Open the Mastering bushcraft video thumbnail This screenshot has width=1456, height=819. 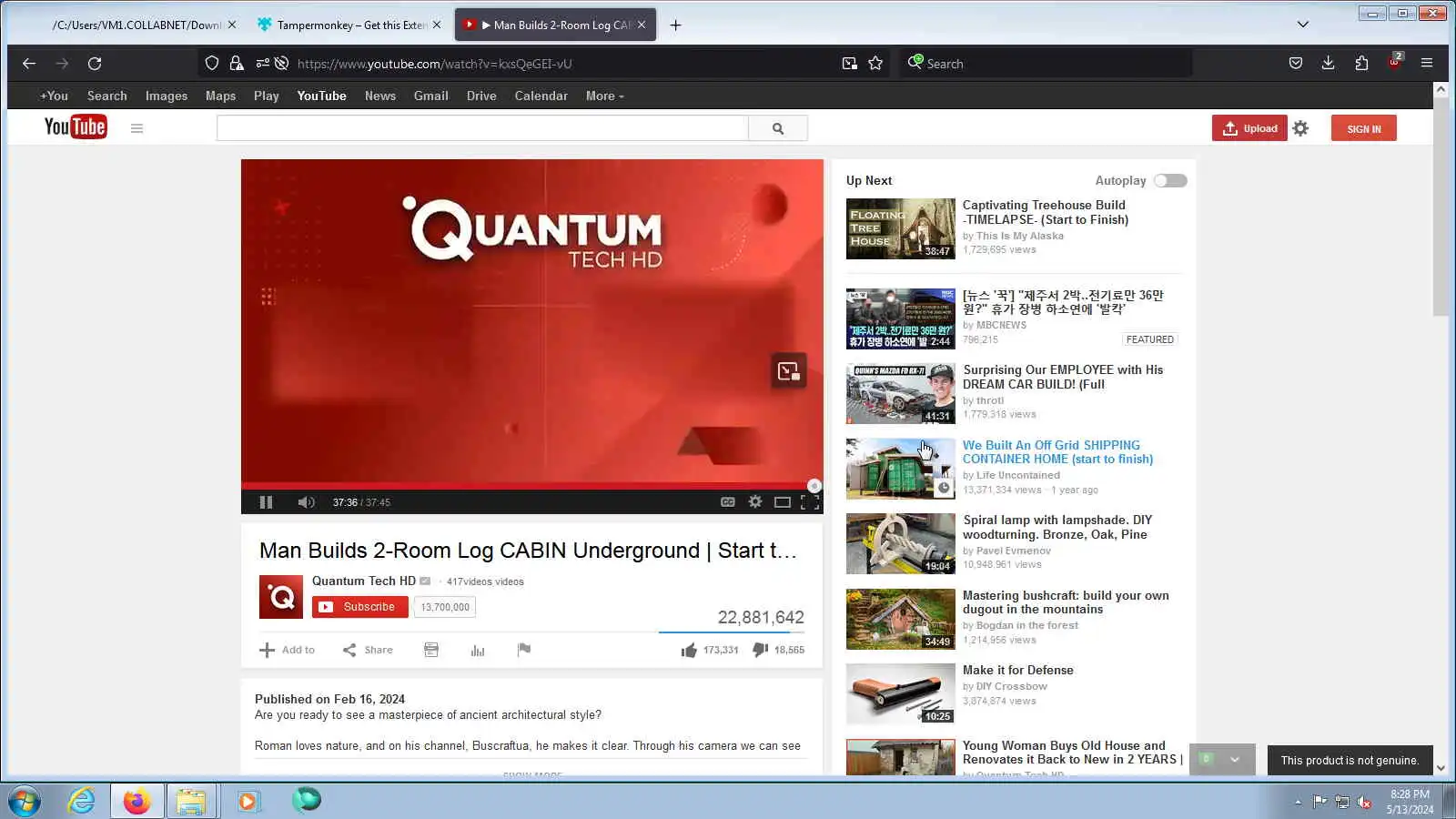tap(901, 620)
